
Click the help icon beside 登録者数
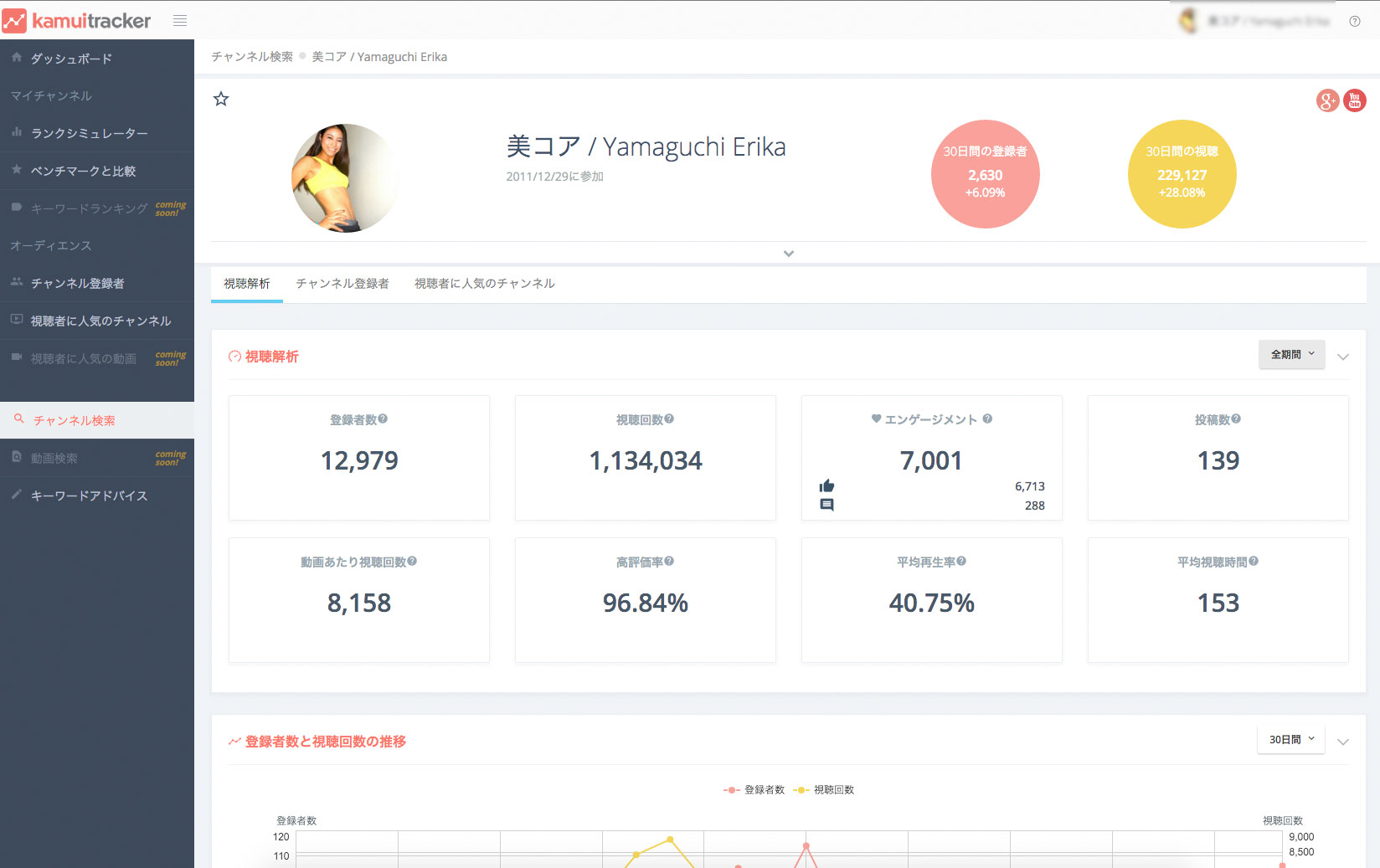point(383,419)
